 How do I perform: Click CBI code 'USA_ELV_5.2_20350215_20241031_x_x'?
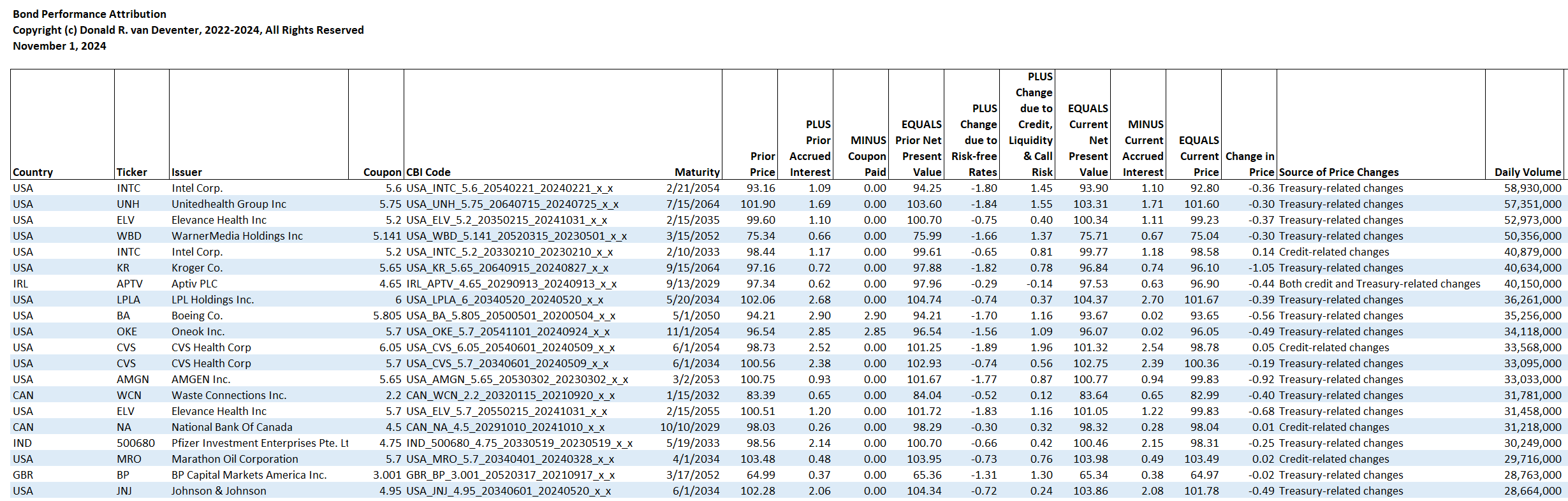[x=506, y=221]
